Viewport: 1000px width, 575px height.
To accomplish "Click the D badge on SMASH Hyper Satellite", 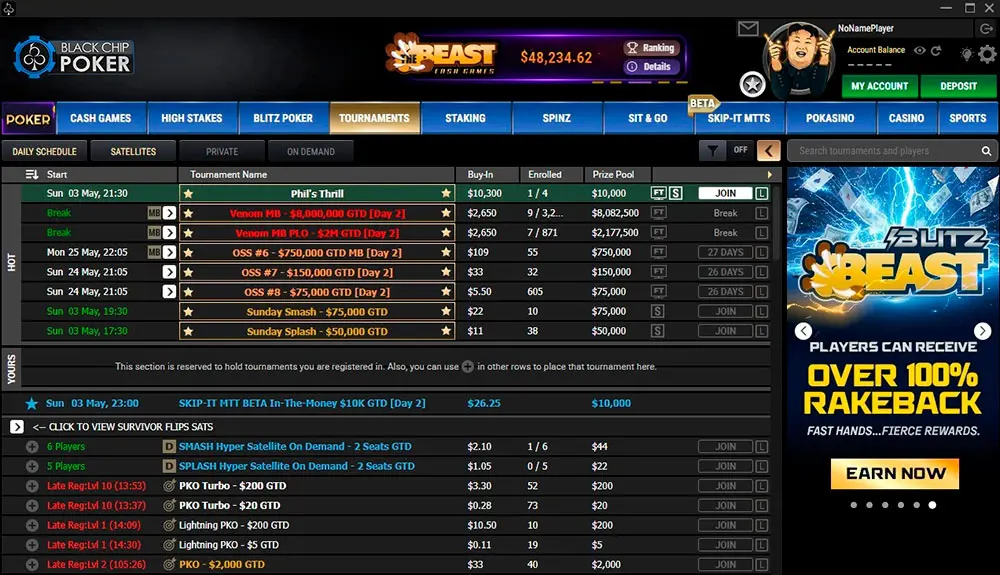I will pos(169,447).
